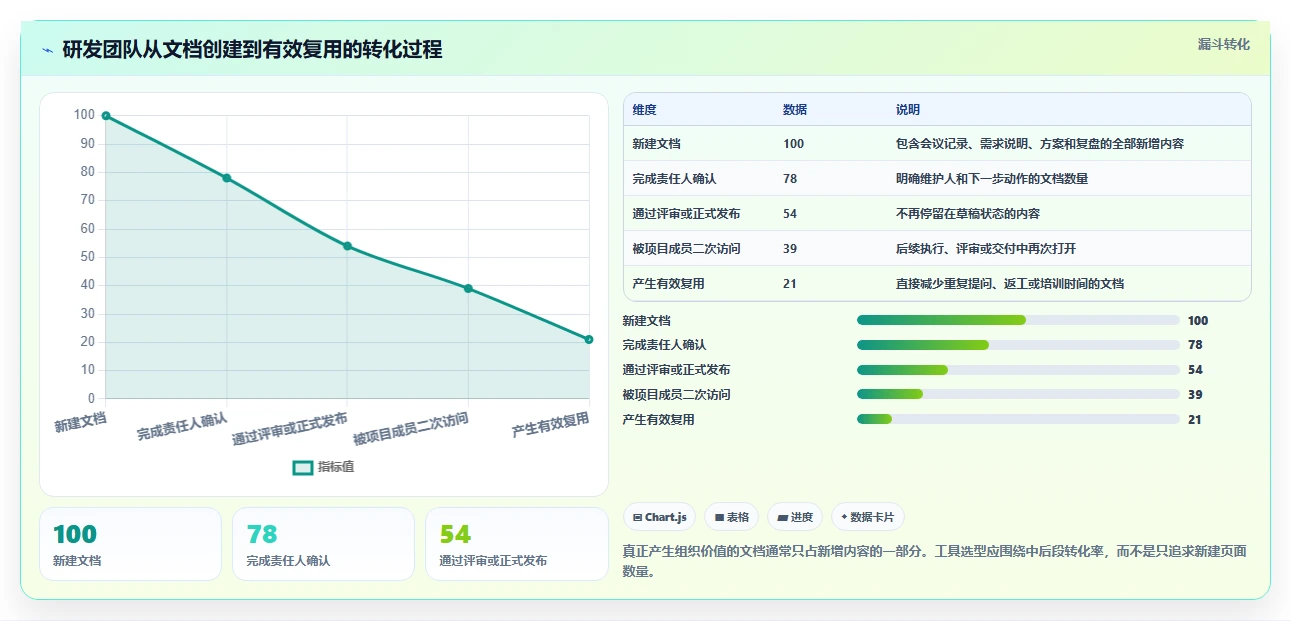Click the value 39 in the table
This screenshot has height=621, width=1291.
[x=790, y=249]
